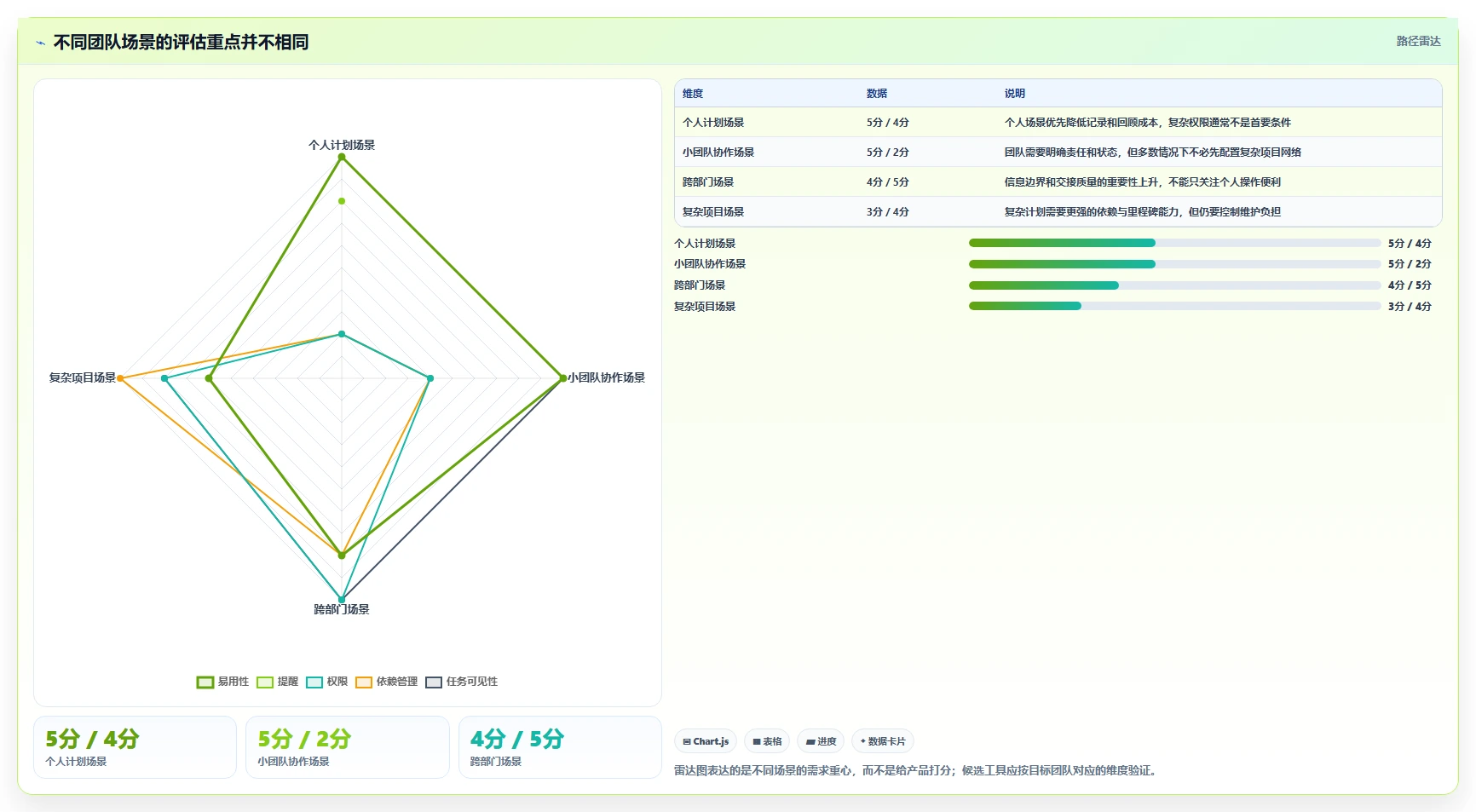Click the radar axis label 复杂项目场景
Screen dimensions: 1476x812
click(x=83, y=377)
